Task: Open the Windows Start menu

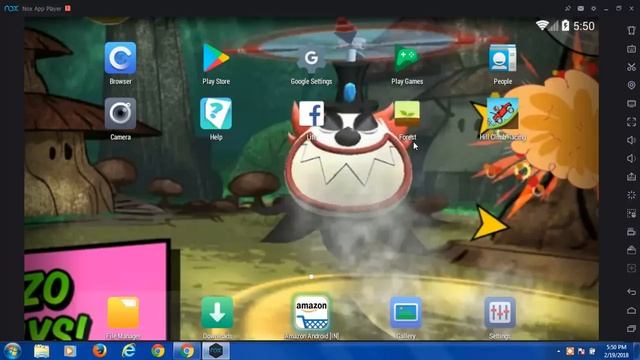Action: [x=12, y=351]
